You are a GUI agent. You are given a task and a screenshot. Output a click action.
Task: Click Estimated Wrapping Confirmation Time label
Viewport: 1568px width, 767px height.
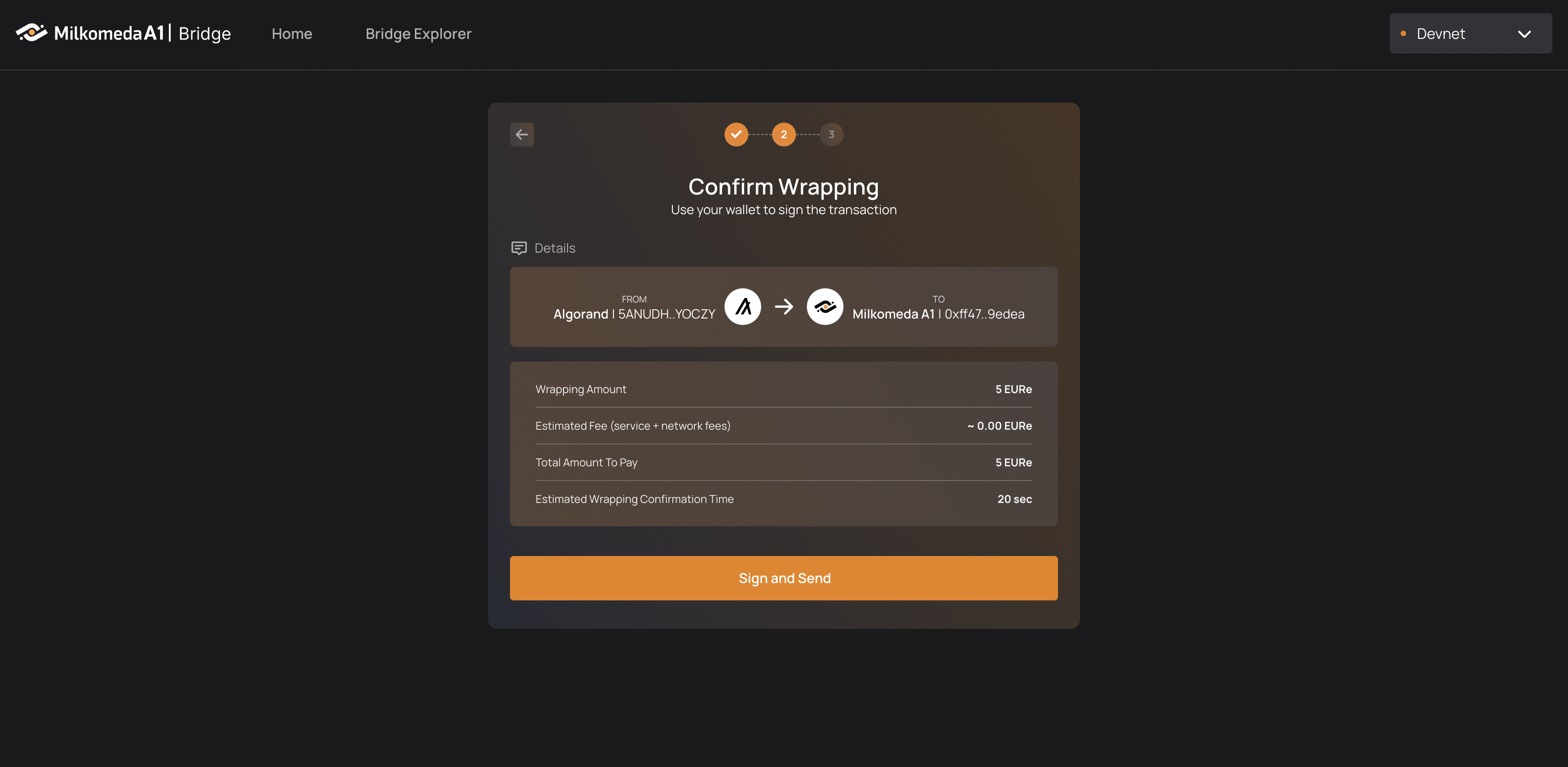point(634,499)
